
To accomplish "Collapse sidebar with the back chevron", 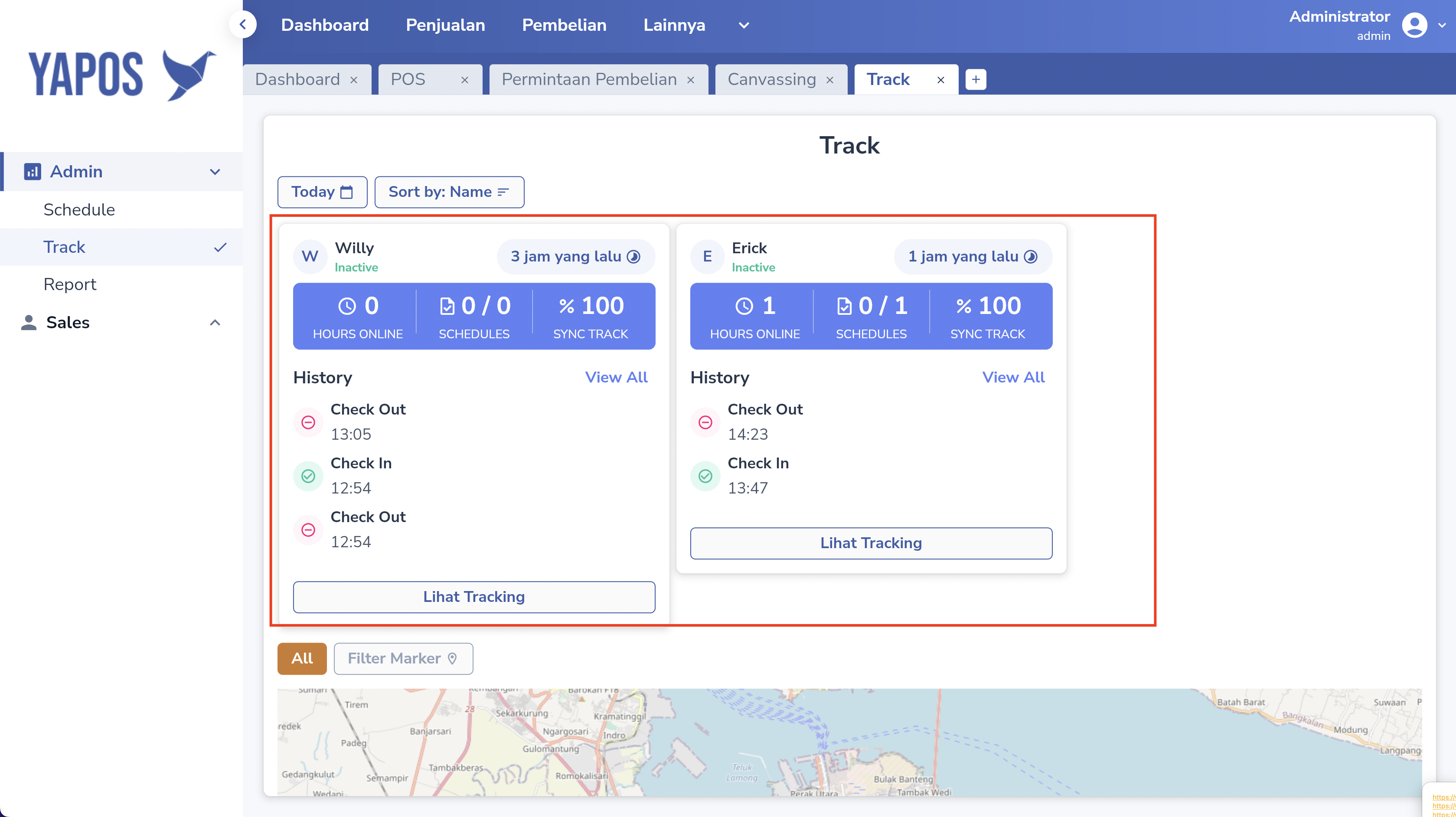I will (x=243, y=24).
